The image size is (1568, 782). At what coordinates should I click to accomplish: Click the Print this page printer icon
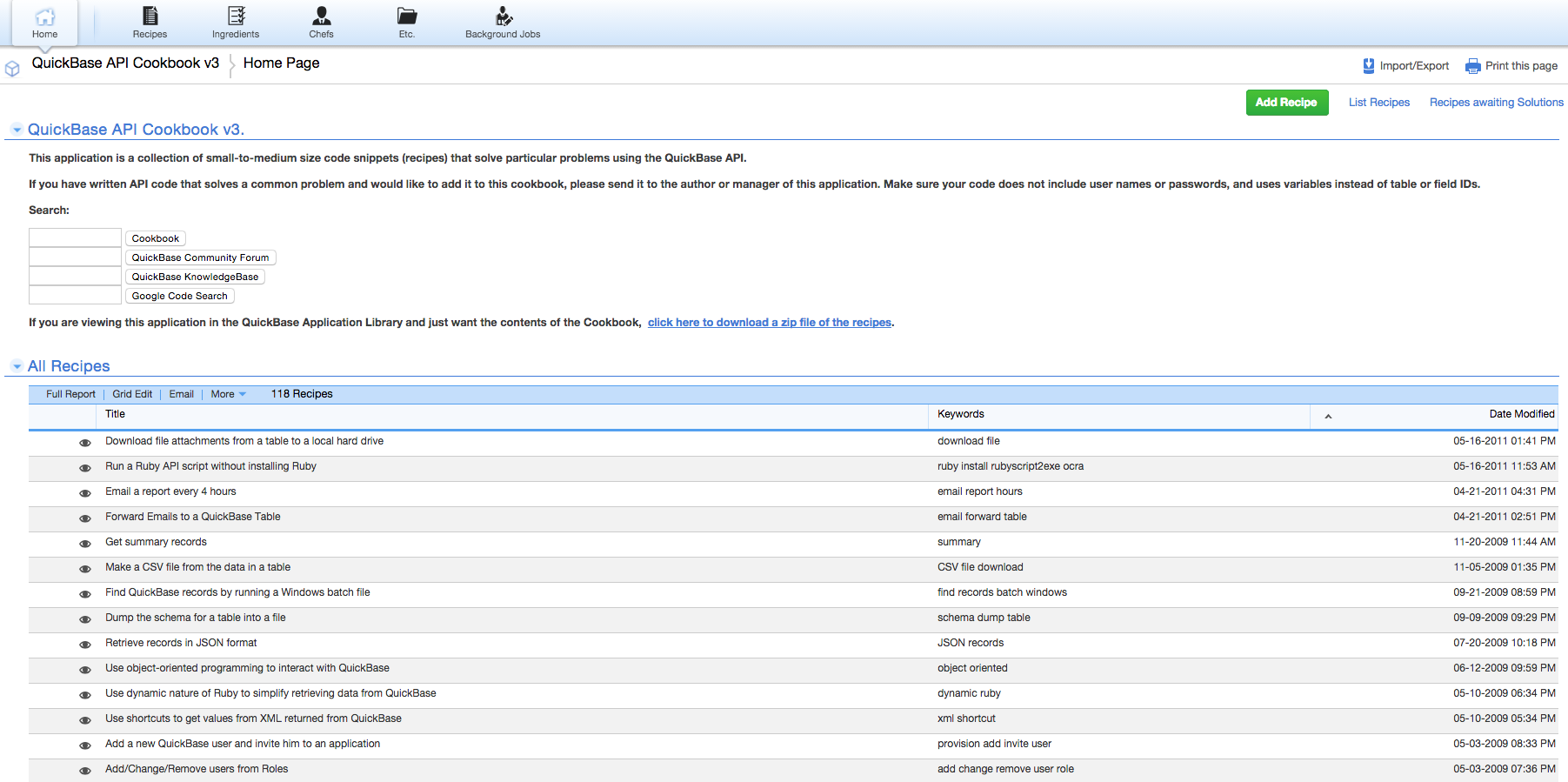pyautogui.click(x=1473, y=66)
